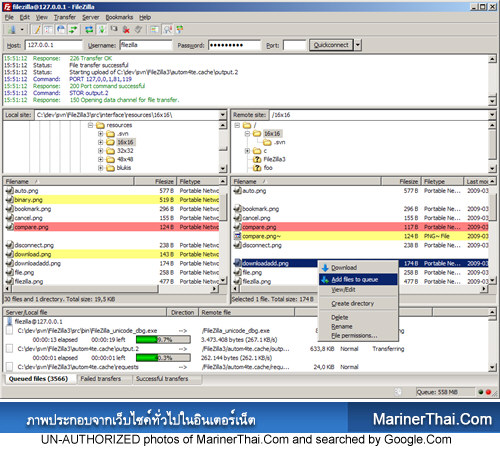Select the local .svn folder icon
The width and height of the screenshot is (500, 451).
point(110,134)
